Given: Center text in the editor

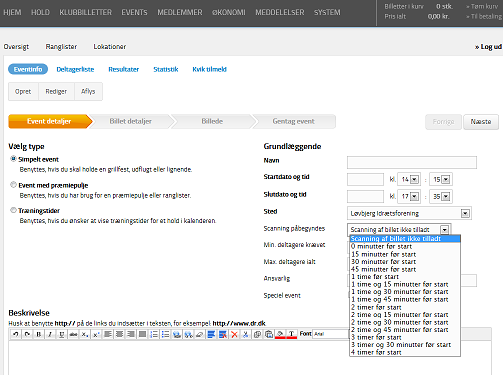Looking at the screenshot, I should click(x=119, y=334).
